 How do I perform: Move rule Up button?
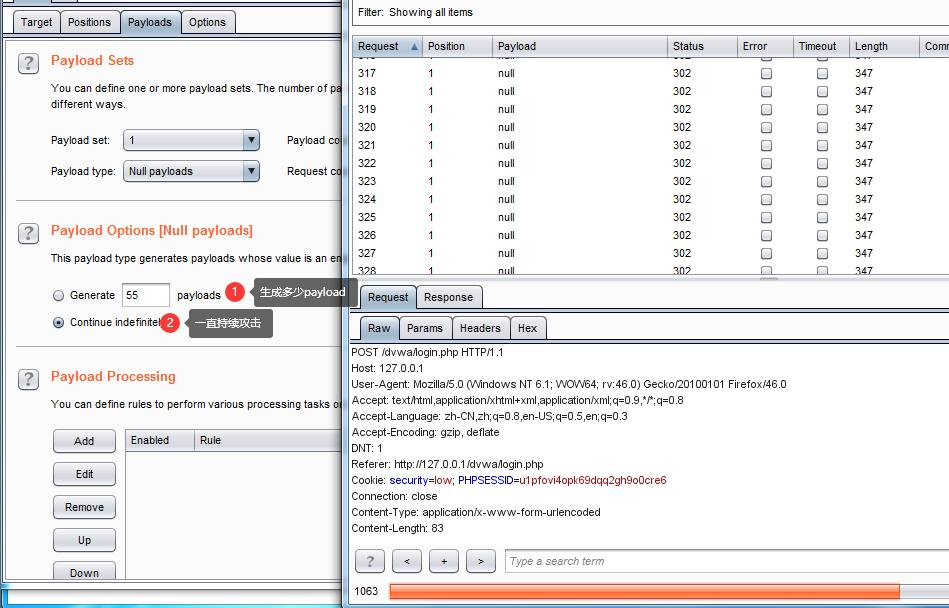(84, 540)
